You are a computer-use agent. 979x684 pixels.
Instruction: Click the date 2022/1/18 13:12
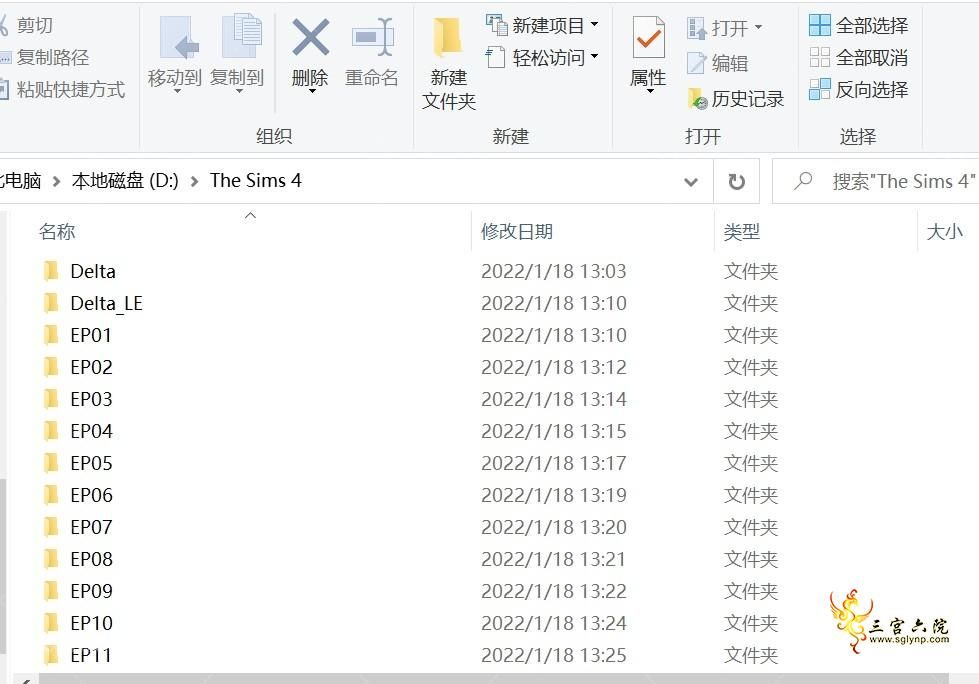(x=554, y=367)
